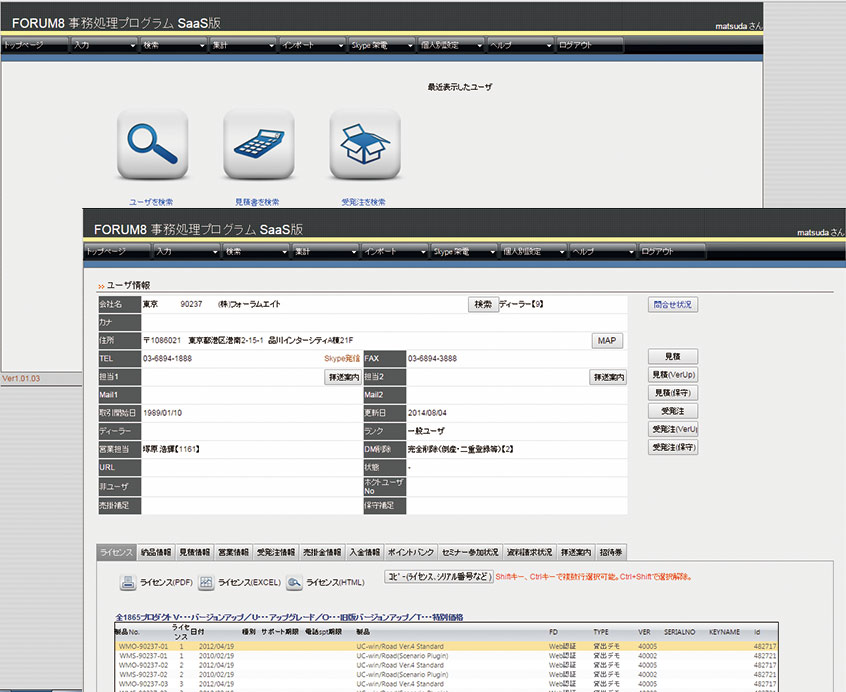846x692 pixels.
Task: Click the calculator icon for 見積書を検索
Action: point(259,144)
